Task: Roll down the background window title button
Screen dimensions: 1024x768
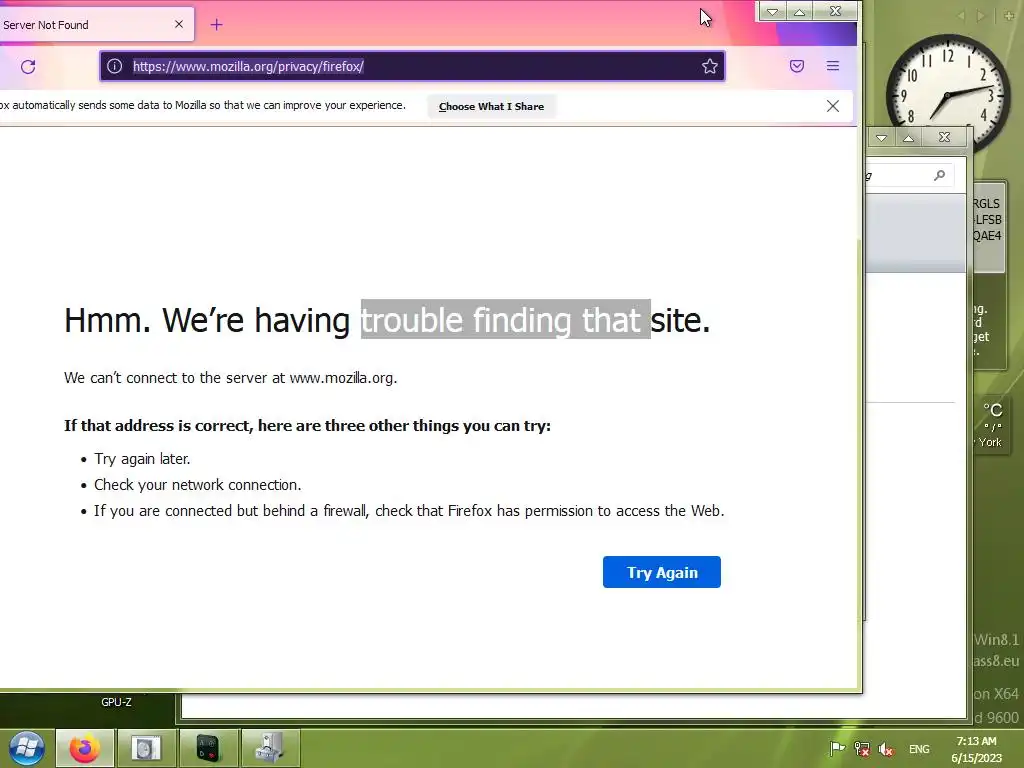Action: [882, 137]
